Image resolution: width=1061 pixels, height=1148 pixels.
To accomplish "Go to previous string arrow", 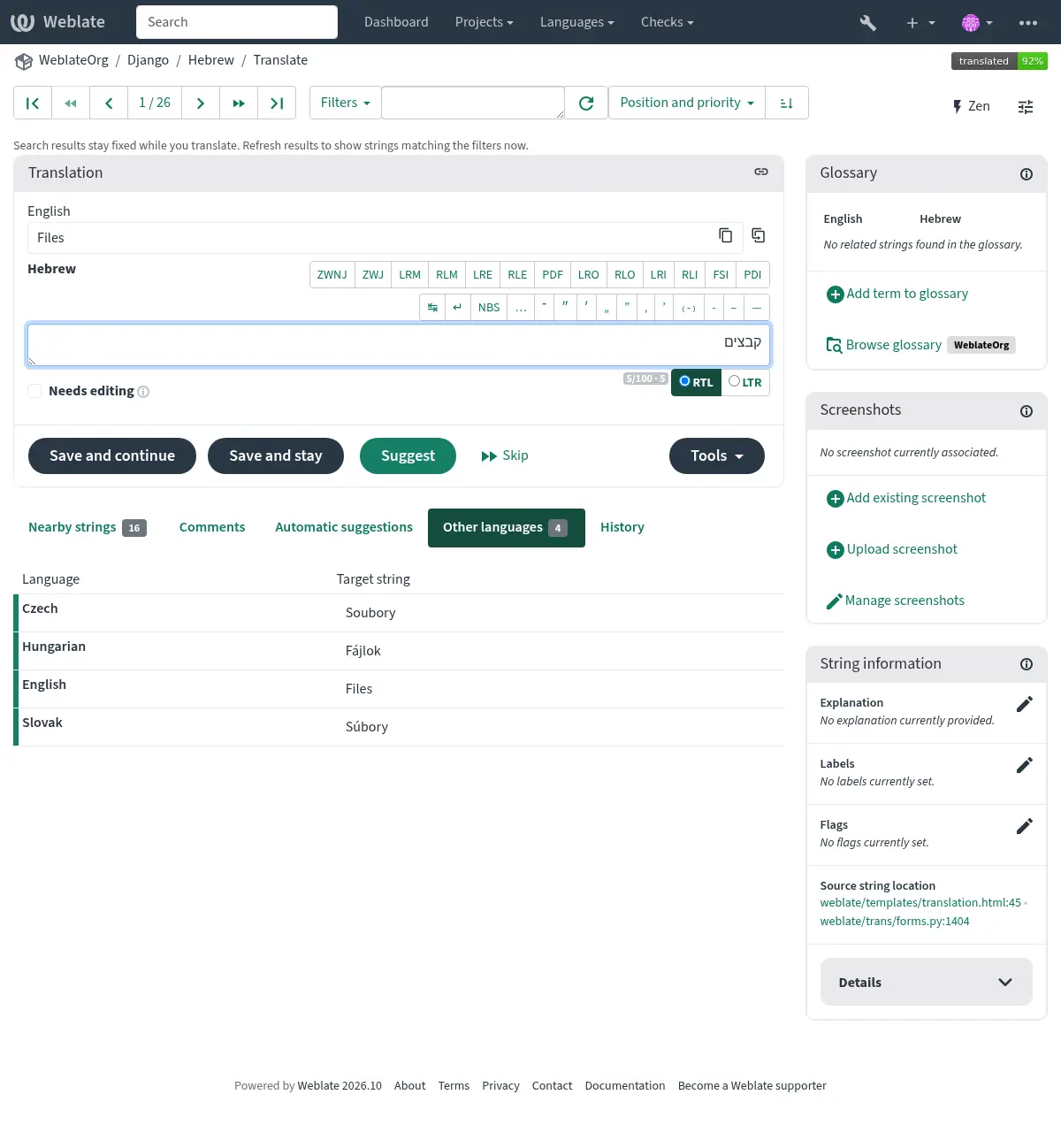I will point(109,103).
